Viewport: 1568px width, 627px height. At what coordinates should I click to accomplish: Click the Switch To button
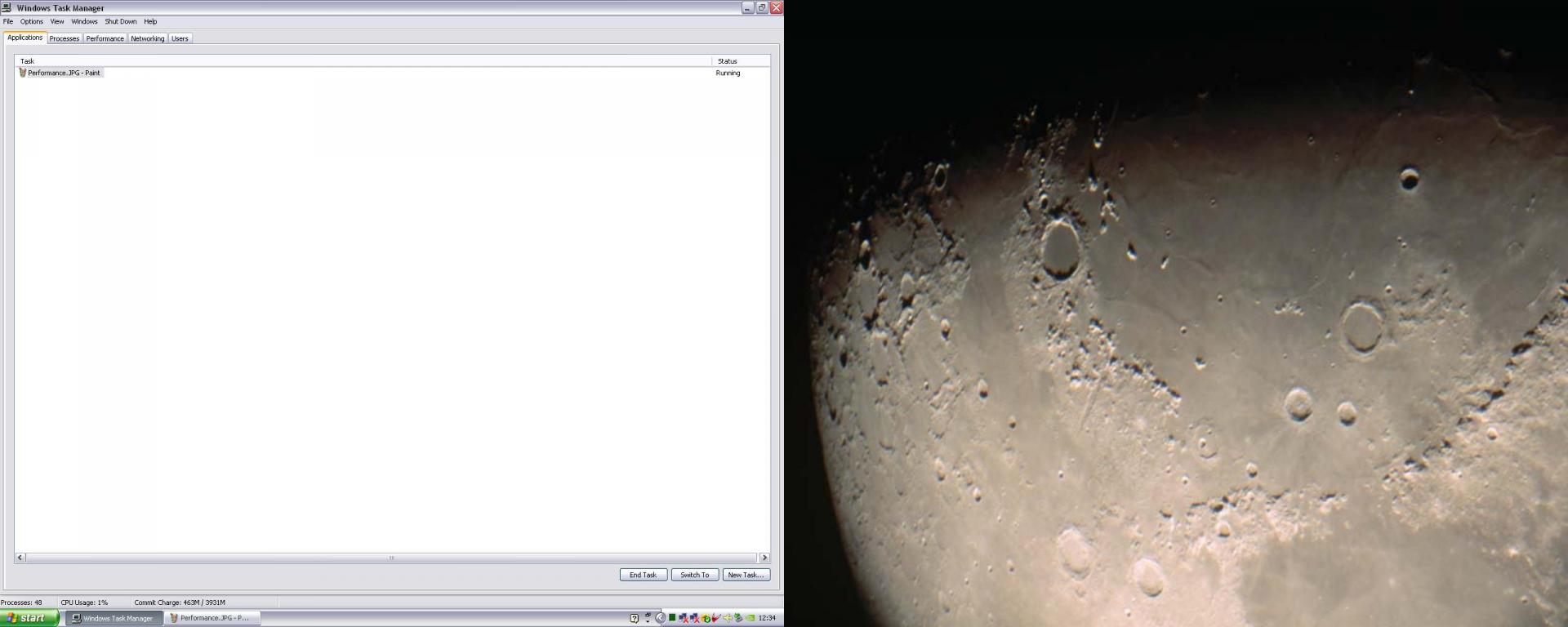695,575
